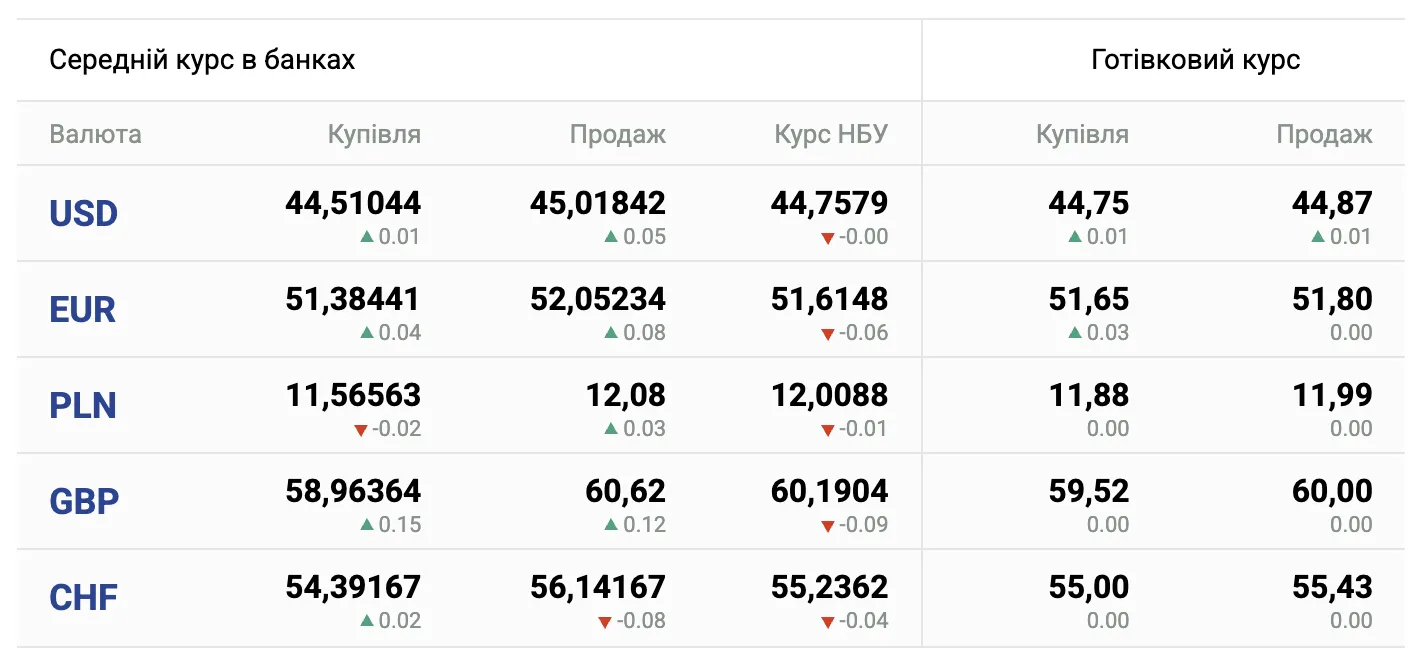Click the CHF cash buy value 55,00
This screenshot has height=654, width=1420.
coord(1089,588)
